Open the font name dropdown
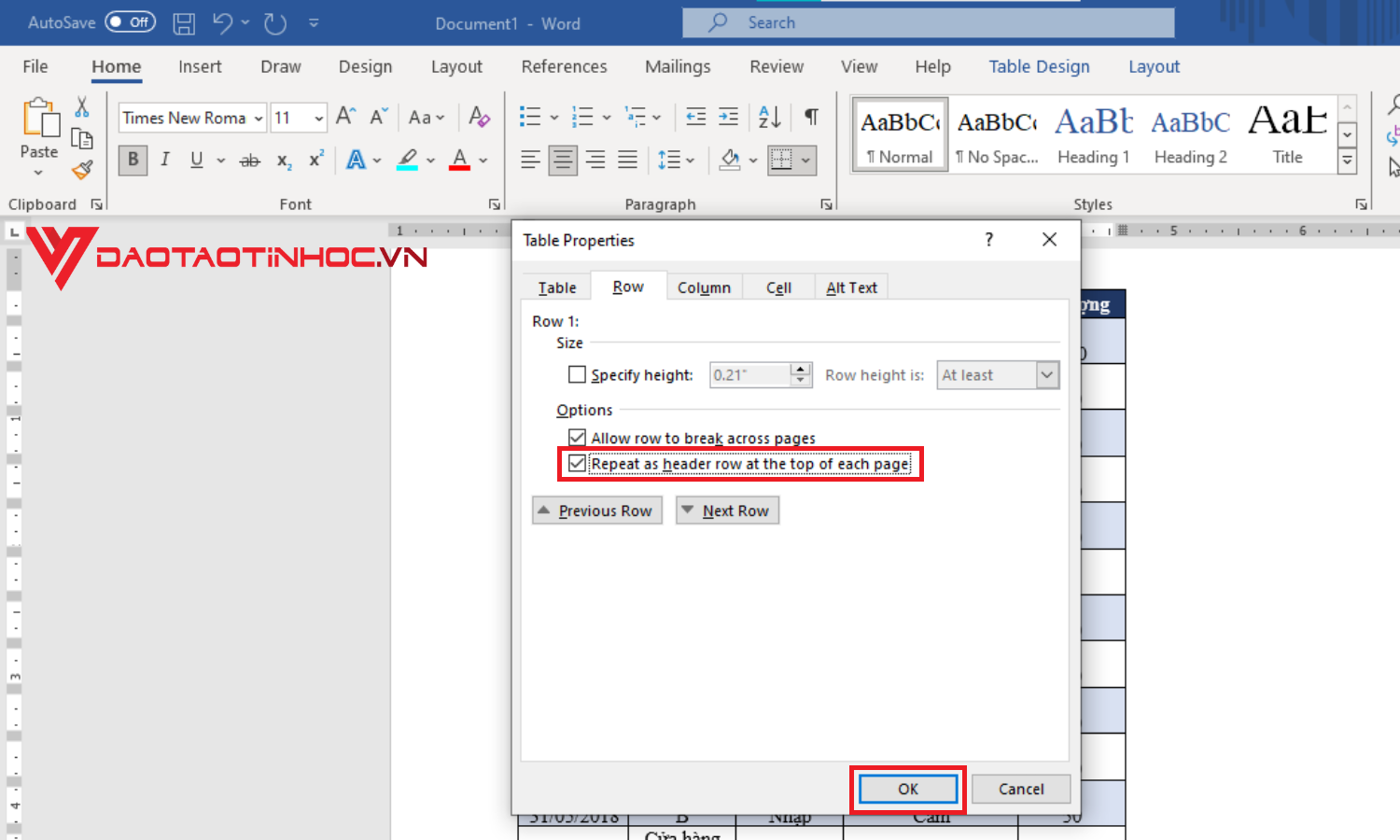 [x=259, y=119]
